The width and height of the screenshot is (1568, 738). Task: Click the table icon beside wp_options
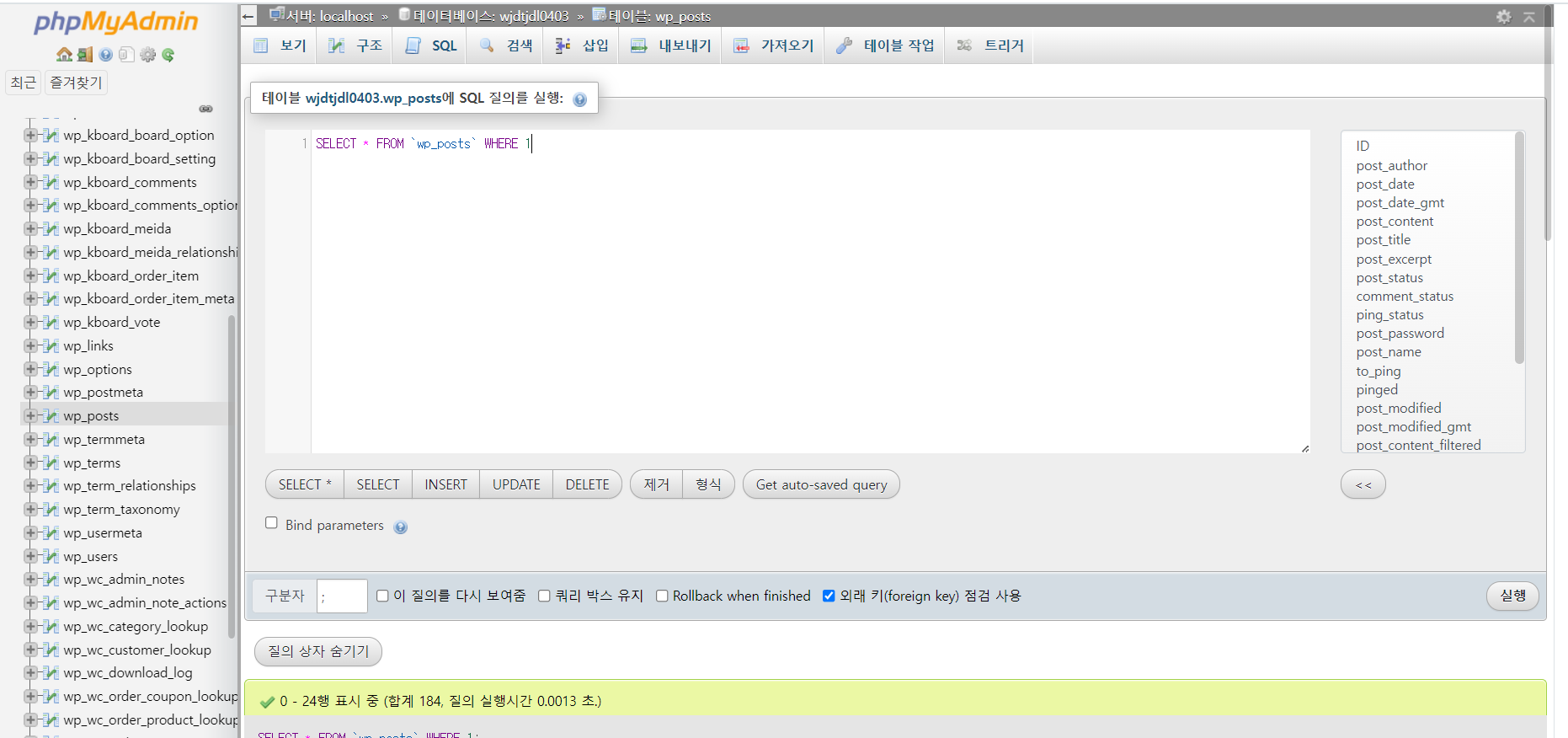tap(51, 369)
